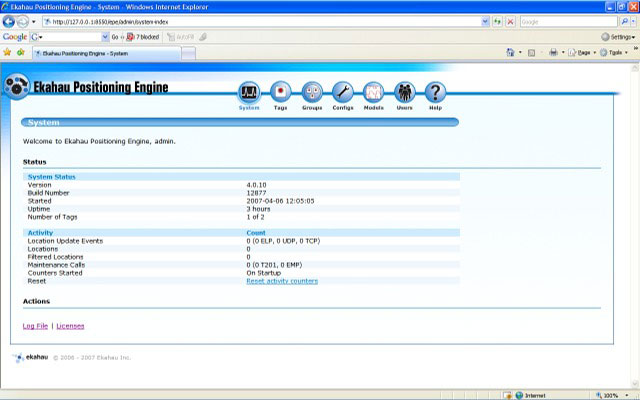The height and width of the screenshot is (400, 640).
Task: Expand the address bar history dropdown
Action: click(x=485, y=22)
